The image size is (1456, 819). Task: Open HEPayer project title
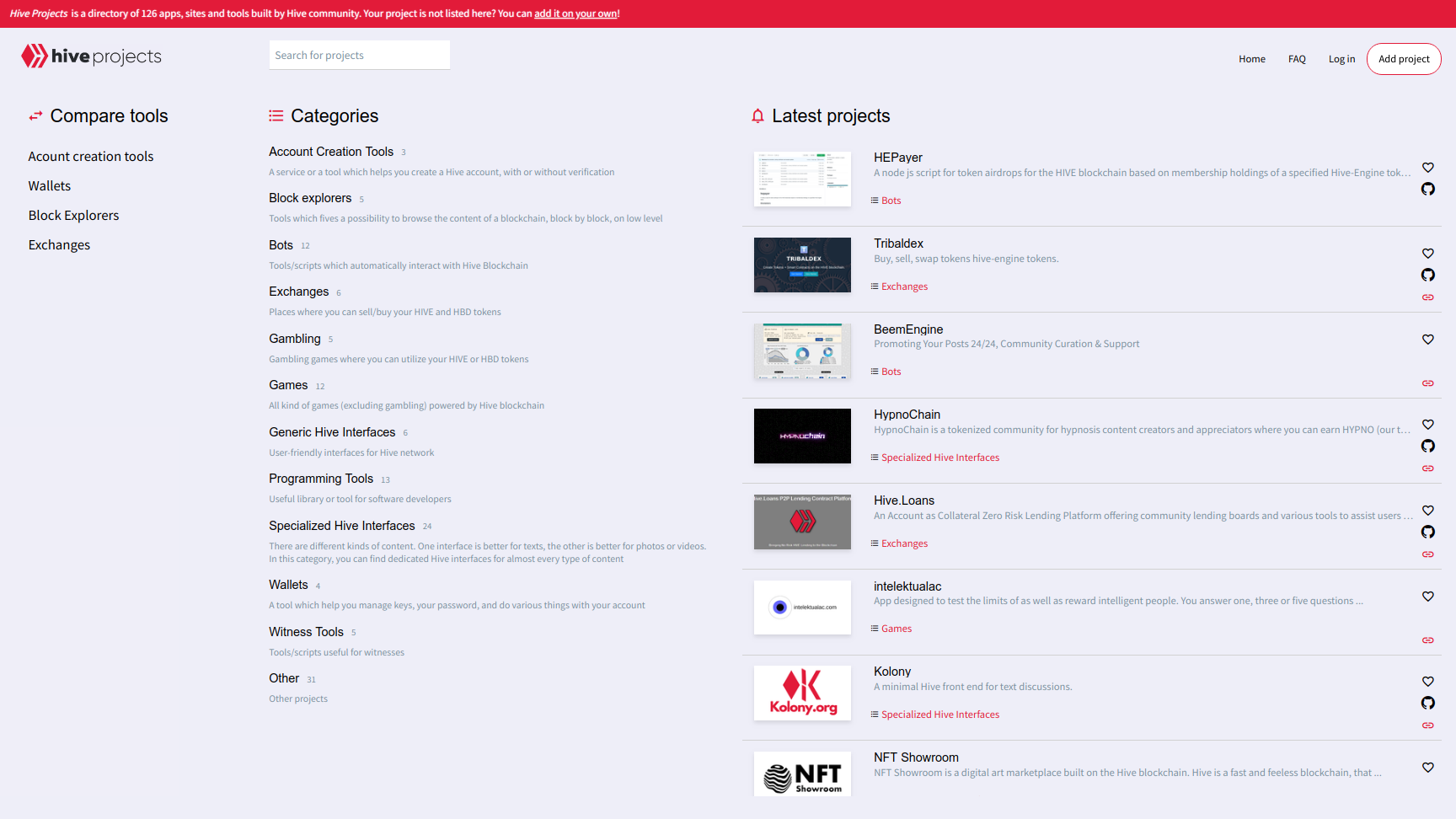898,158
